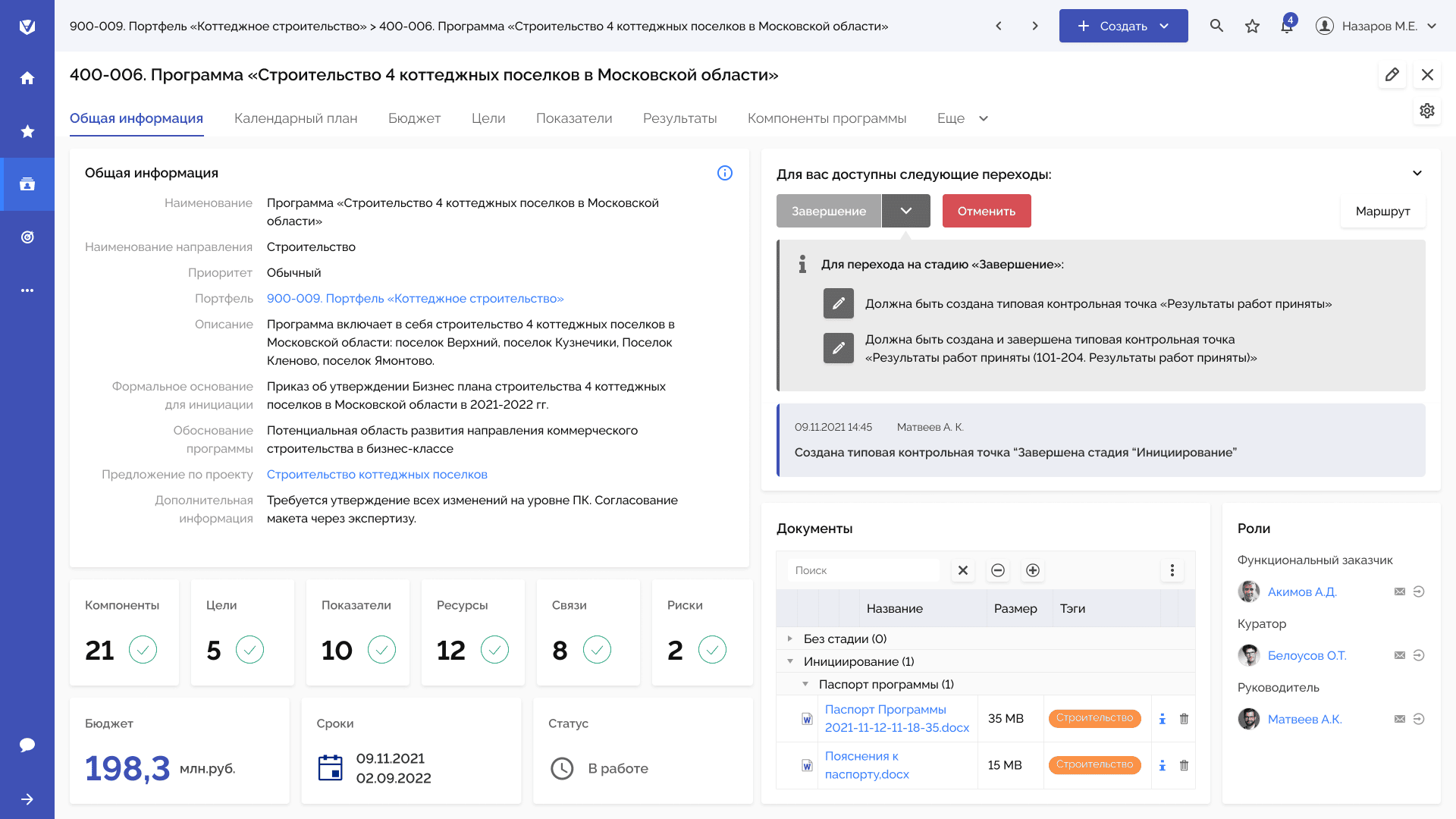Open chat bubble icon in sidebar

27,745
